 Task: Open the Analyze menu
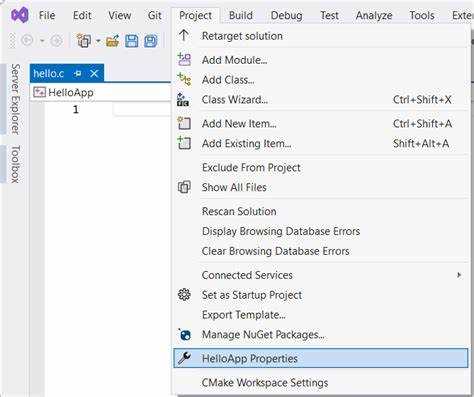pyautogui.click(x=374, y=15)
